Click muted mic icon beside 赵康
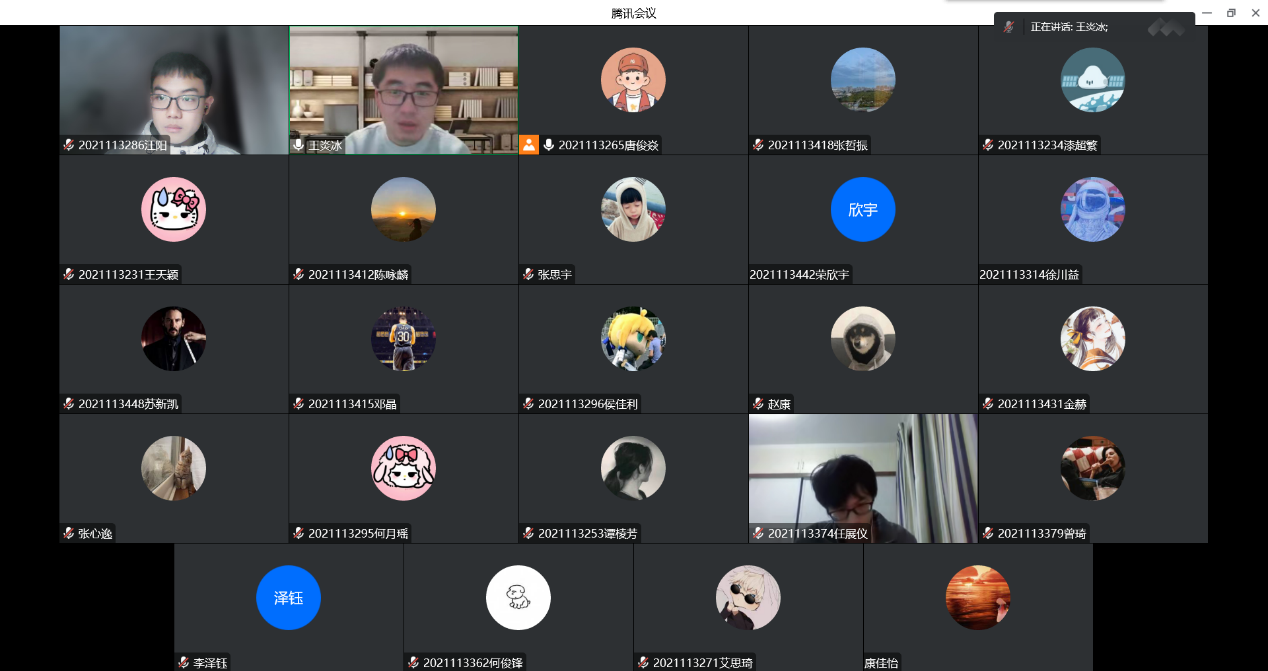The height and width of the screenshot is (671, 1268). pos(758,404)
